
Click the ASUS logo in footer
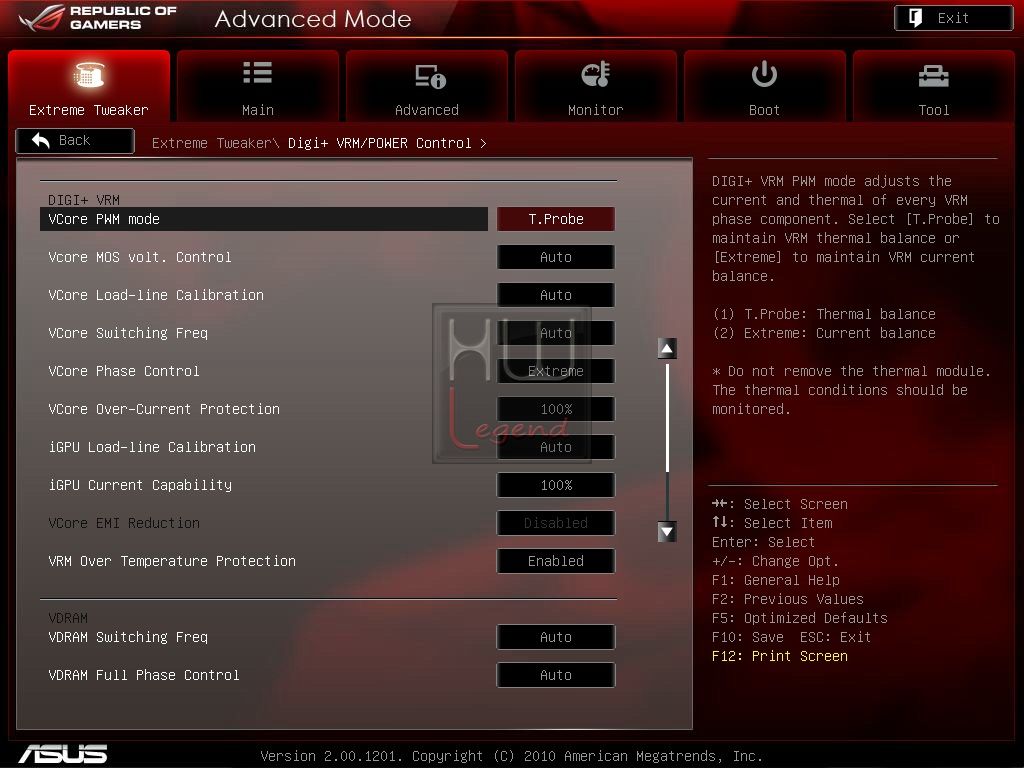coord(63,754)
